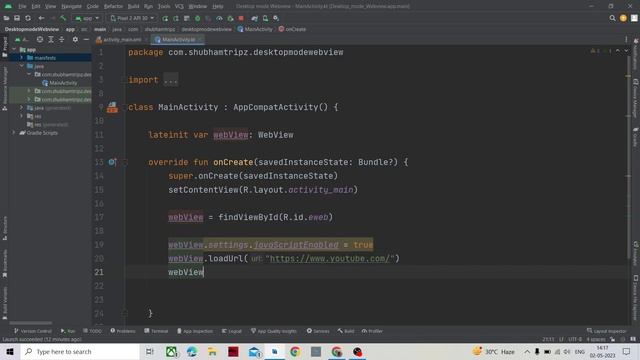Open Chrome from the taskbar
640x360 pixels.
(x=295, y=351)
